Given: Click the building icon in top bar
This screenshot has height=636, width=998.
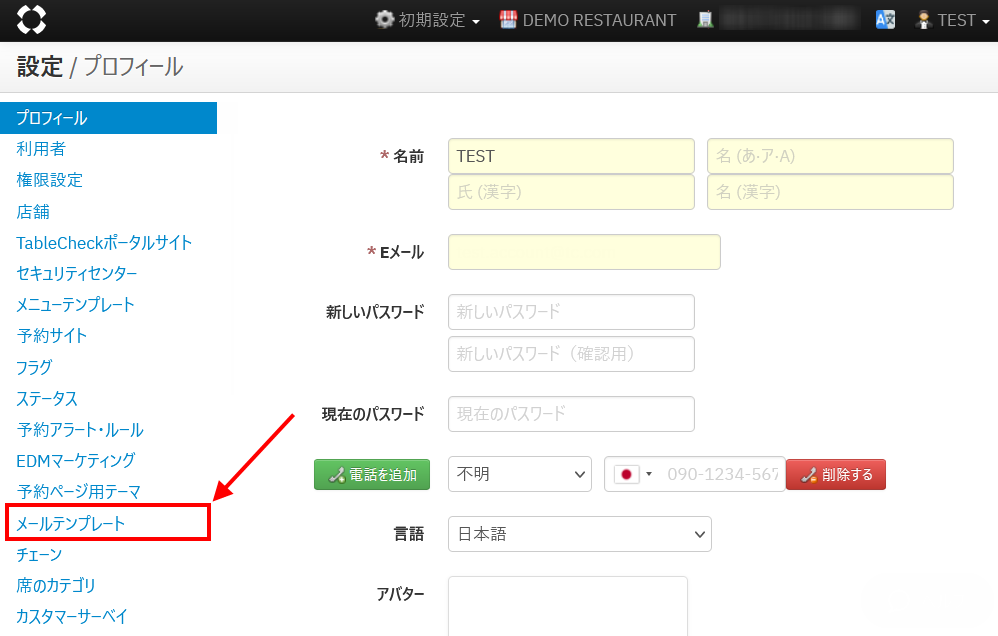Looking at the screenshot, I should coord(706,20).
